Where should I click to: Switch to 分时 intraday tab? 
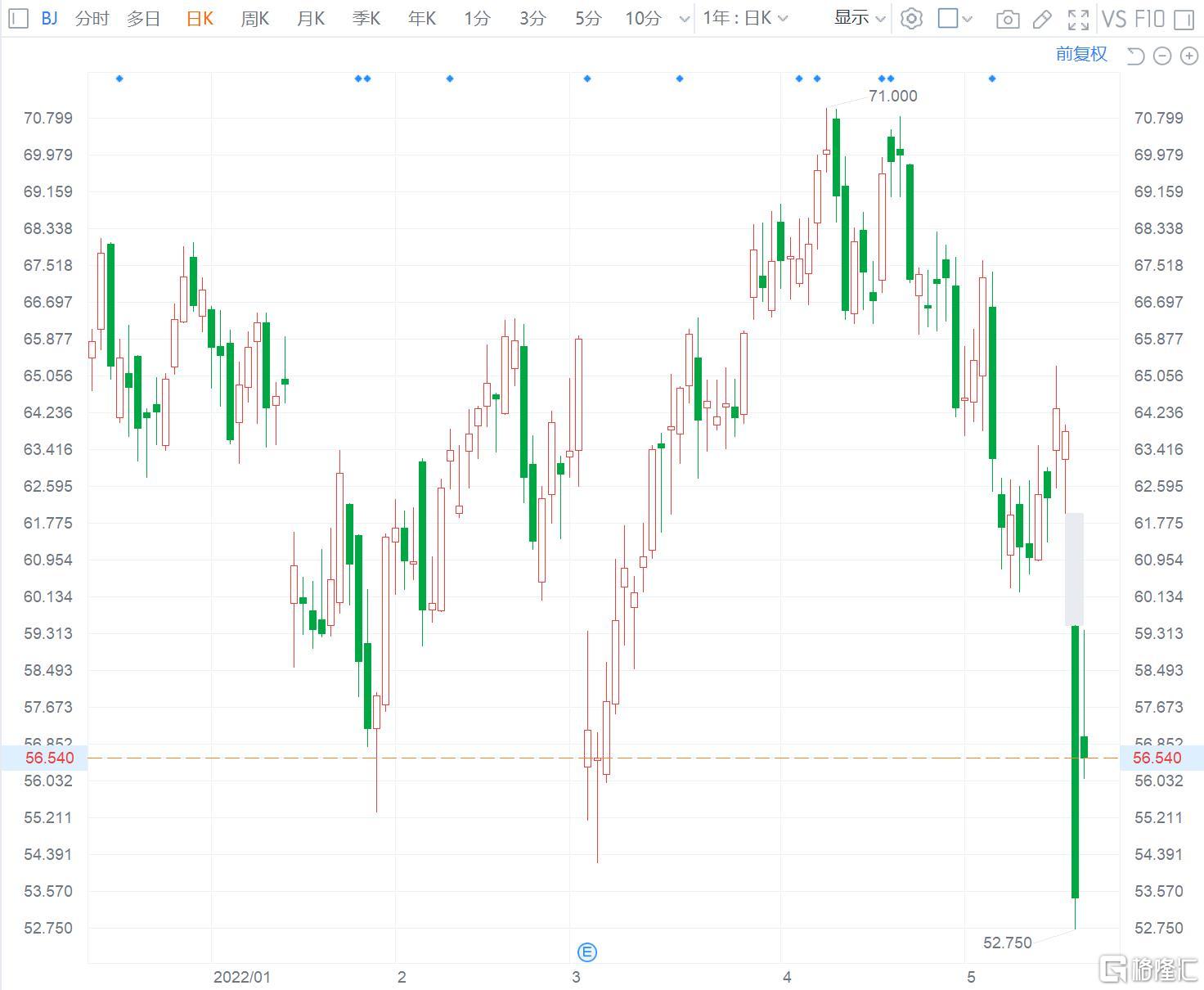coord(92,18)
